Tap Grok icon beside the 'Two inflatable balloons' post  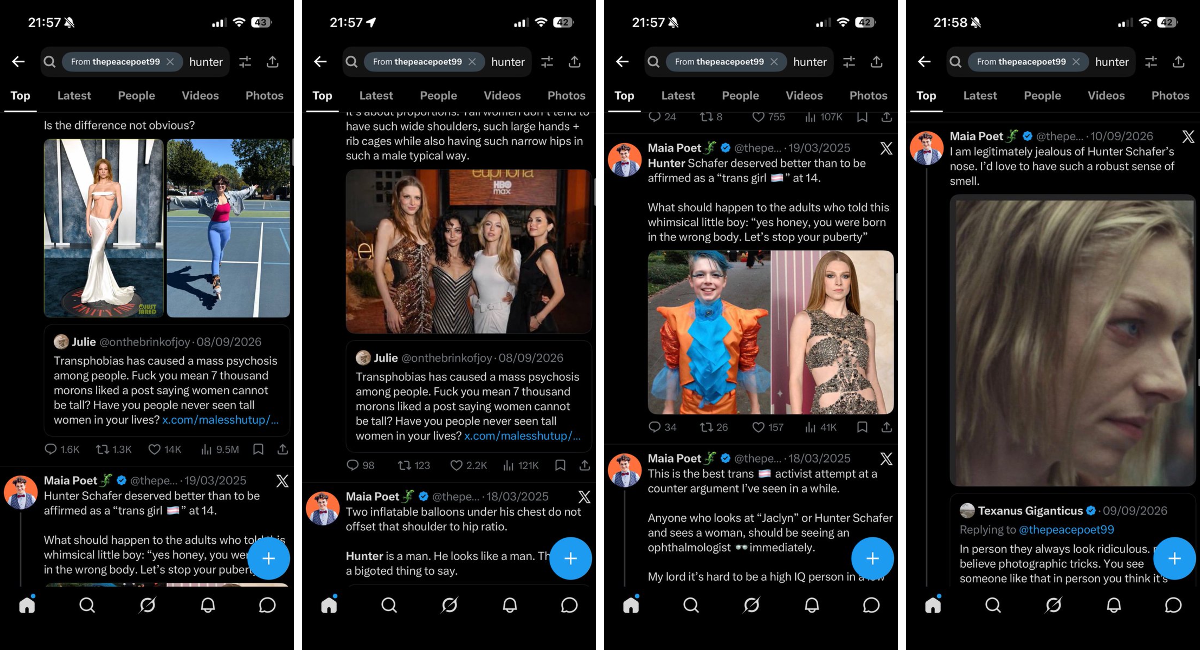pos(584,496)
